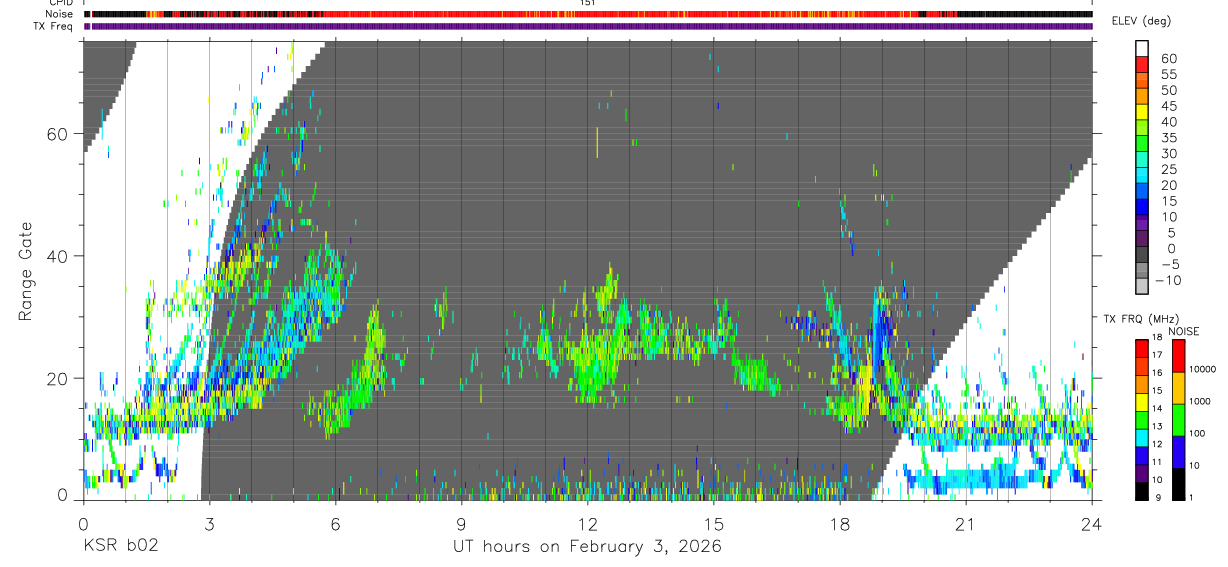
Task: Click the light gray bottom swatch of ELEV bar
Action: pos(1142,287)
